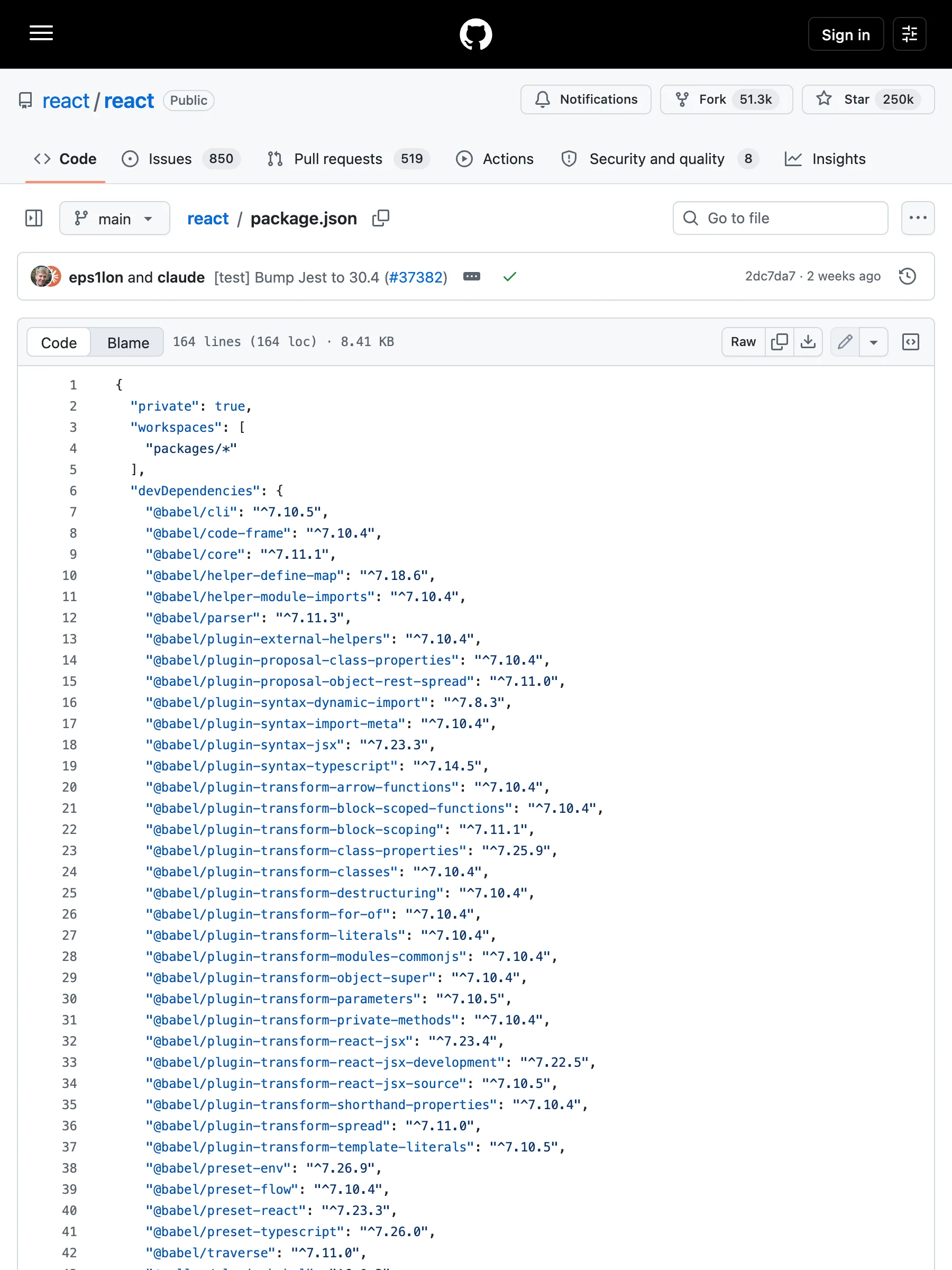Viewport: 952px width, 1270px height.
Task: Open the Actions tab
Action: tap(495, 159)
